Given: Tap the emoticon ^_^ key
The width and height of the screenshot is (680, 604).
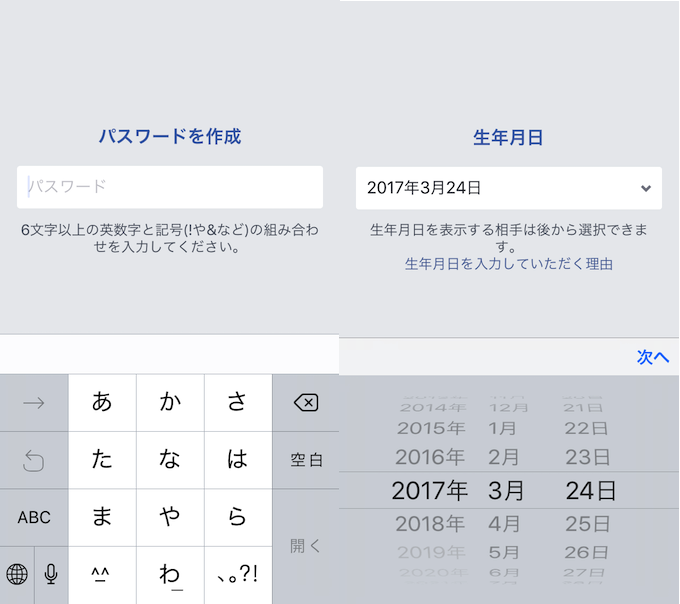Looking at the screenshot, I should (102, 574).
